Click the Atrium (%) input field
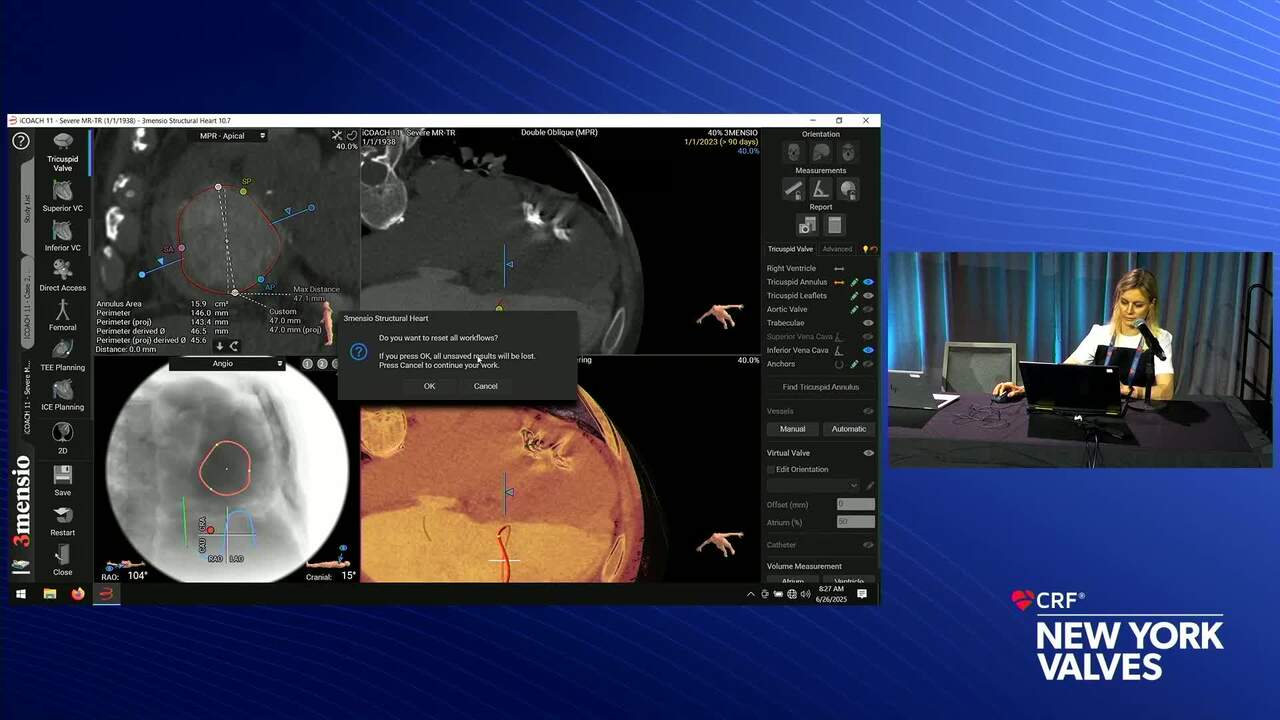The width and height of the screenshot is (1280, 720). coord(855,522)
